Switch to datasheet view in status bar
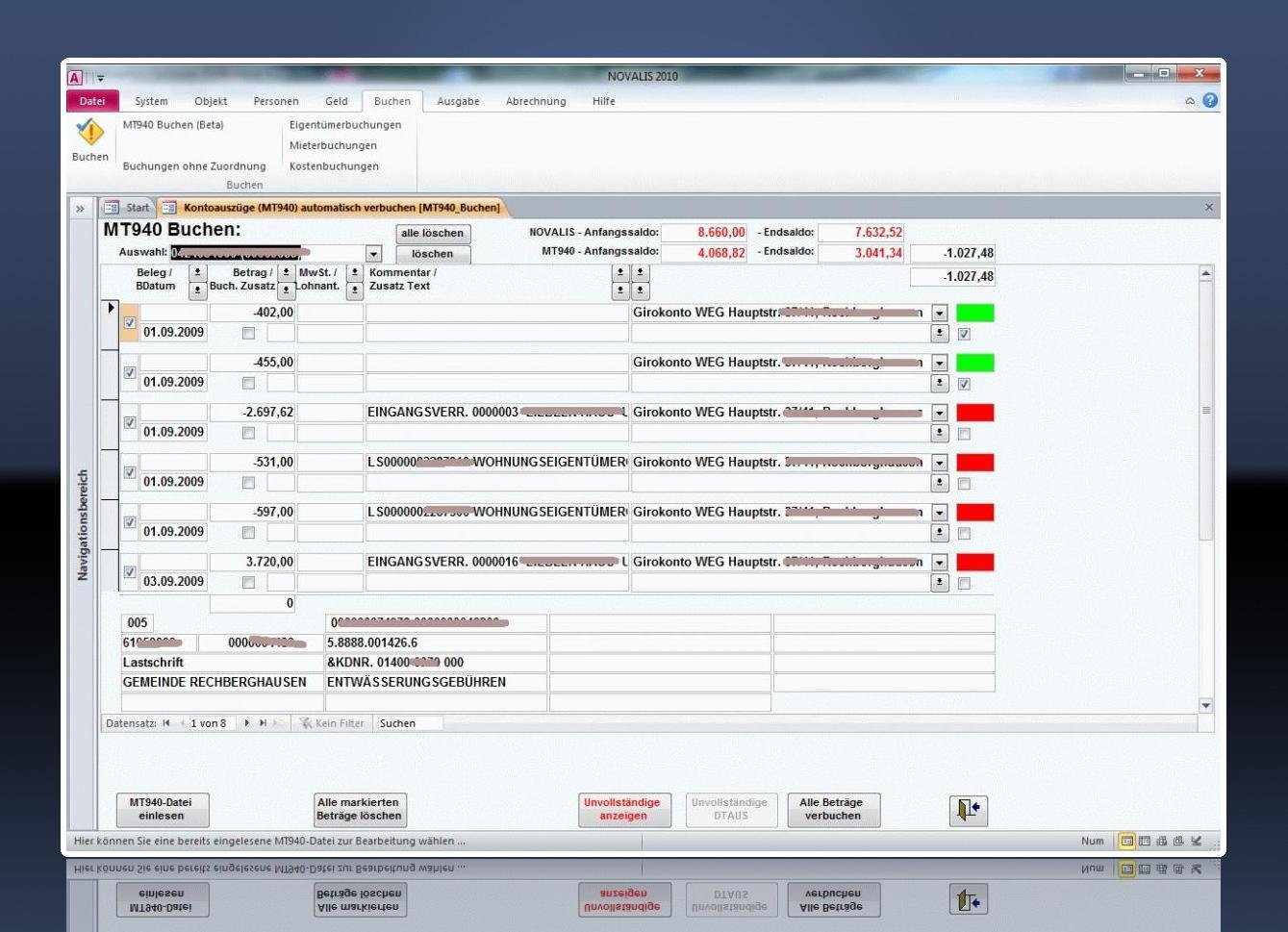The image size is (1288, 932). 1145,842
